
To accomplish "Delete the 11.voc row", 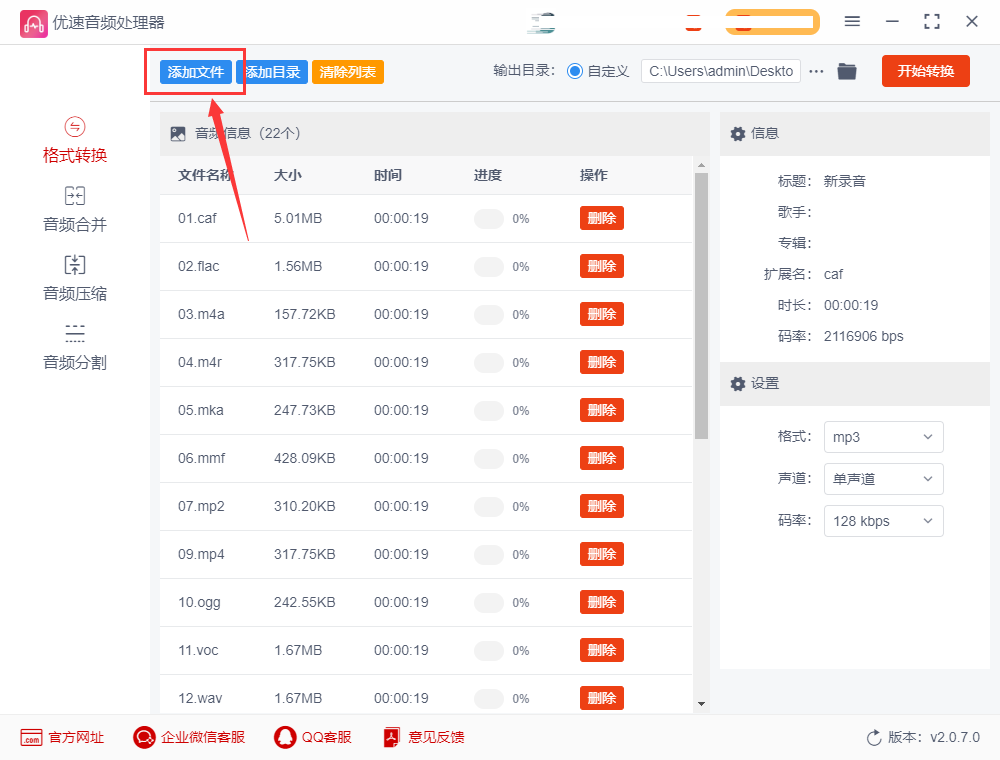I will pos(601,650).
